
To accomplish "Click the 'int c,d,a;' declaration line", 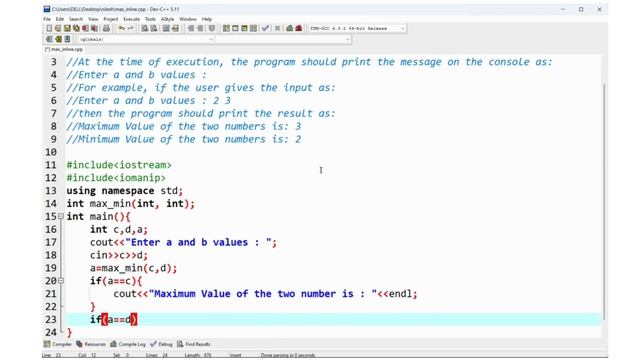I will click(119, 229).
